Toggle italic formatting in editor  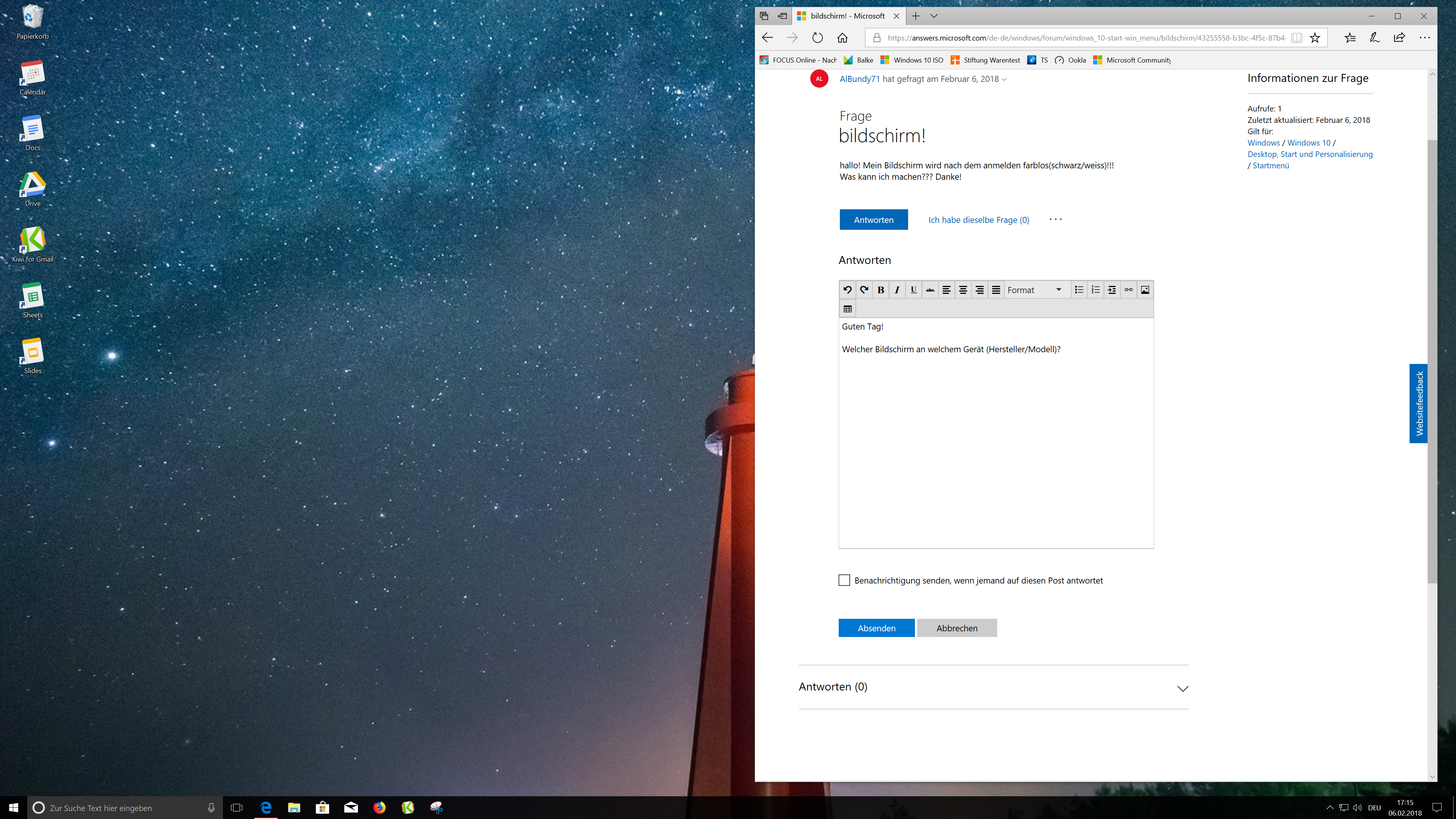[x=897, y=290]
